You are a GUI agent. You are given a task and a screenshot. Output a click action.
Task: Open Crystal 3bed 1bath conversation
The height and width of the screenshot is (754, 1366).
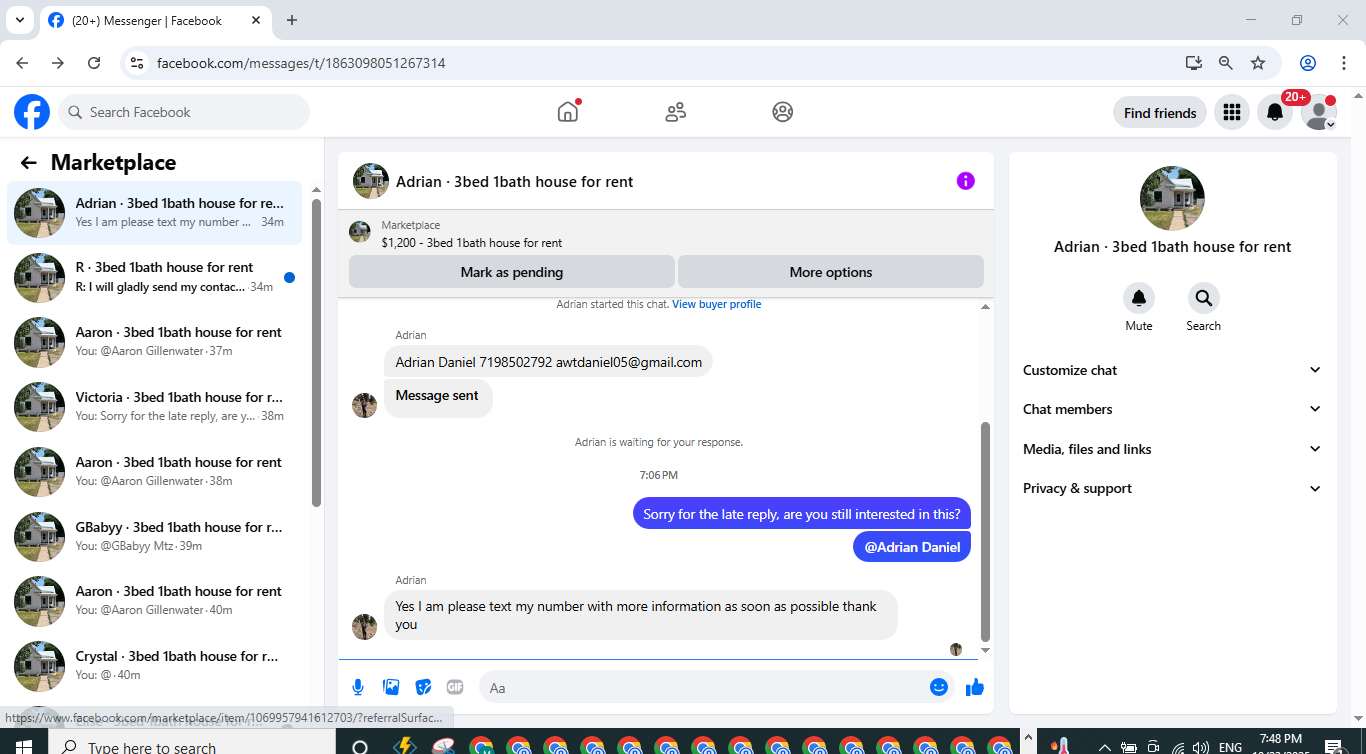click(154, 666)
